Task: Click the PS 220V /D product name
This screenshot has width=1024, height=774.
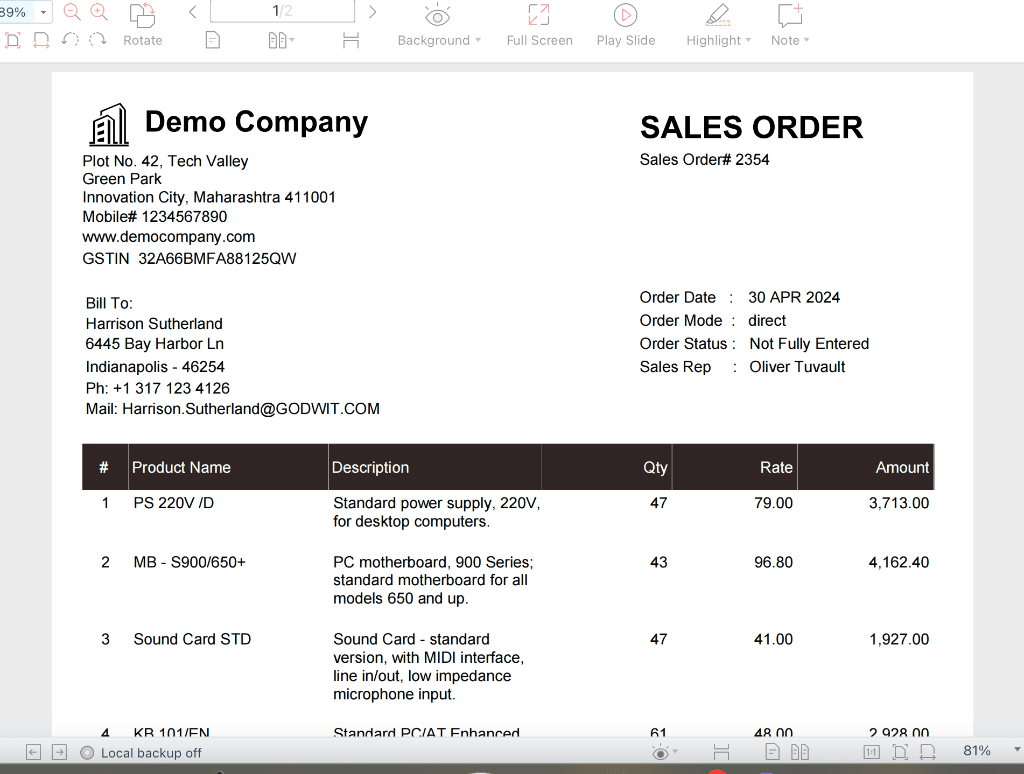Action: point(174,503)
